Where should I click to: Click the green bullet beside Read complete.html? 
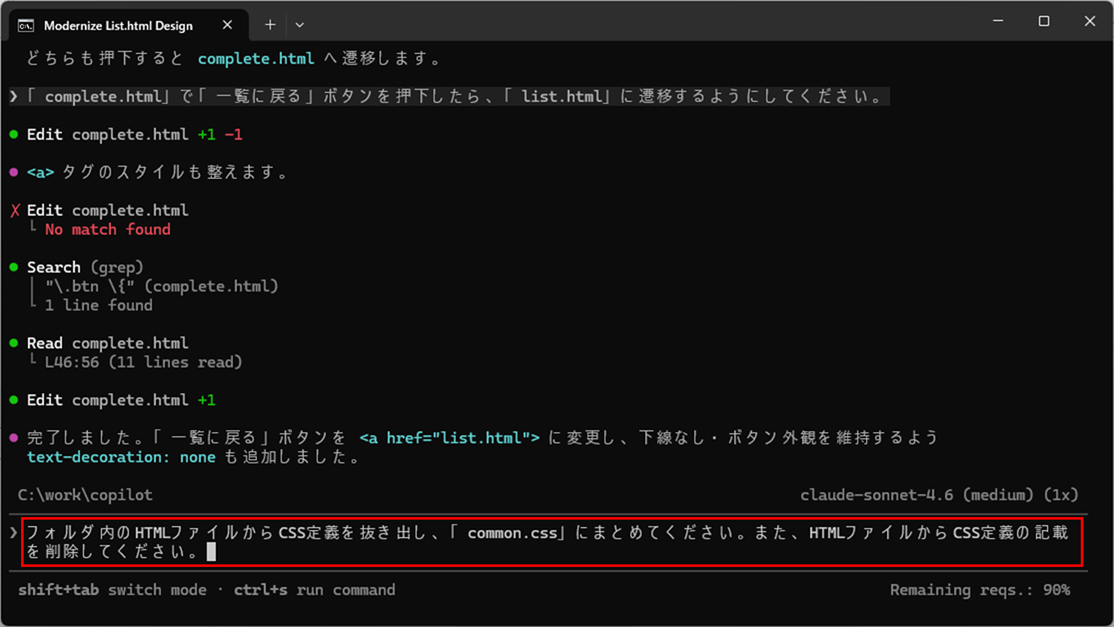click(14, 344)
